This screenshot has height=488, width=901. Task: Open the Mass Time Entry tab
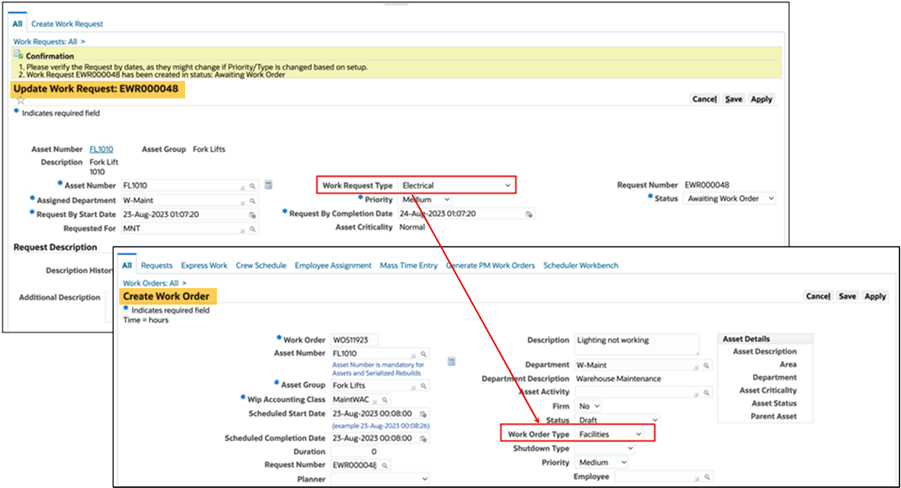point(409,266)
